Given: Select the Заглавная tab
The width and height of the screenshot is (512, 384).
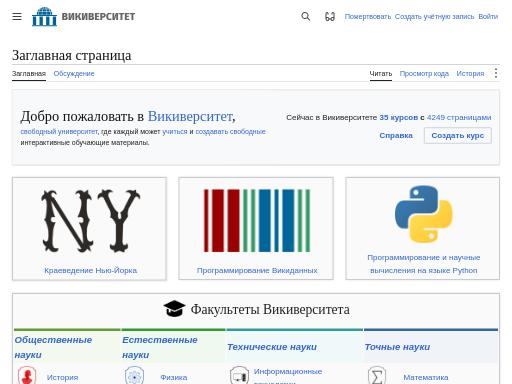Looking at the screenshot, I should pos(29,73).
